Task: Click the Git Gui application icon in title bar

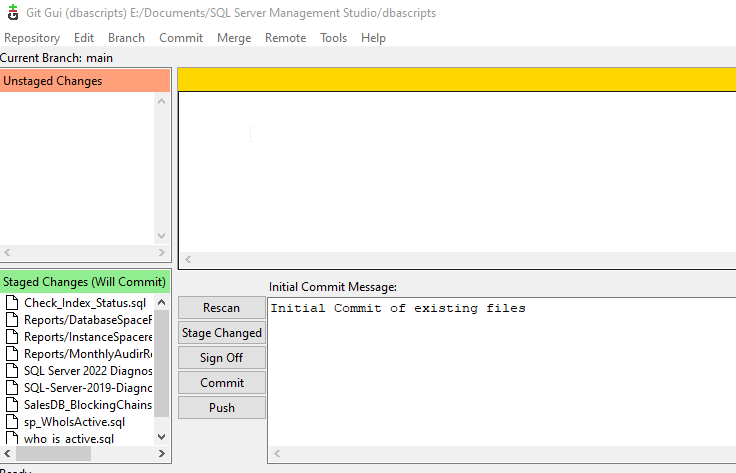Action: pos(13,12)
